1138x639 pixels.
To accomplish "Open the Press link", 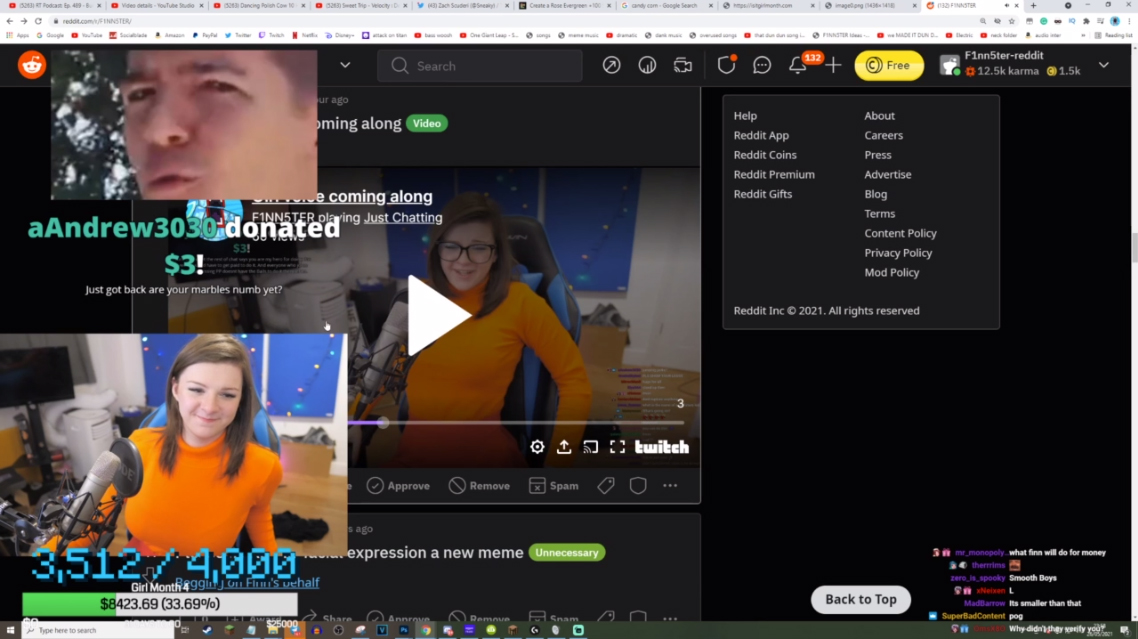I will click(878, 155).
